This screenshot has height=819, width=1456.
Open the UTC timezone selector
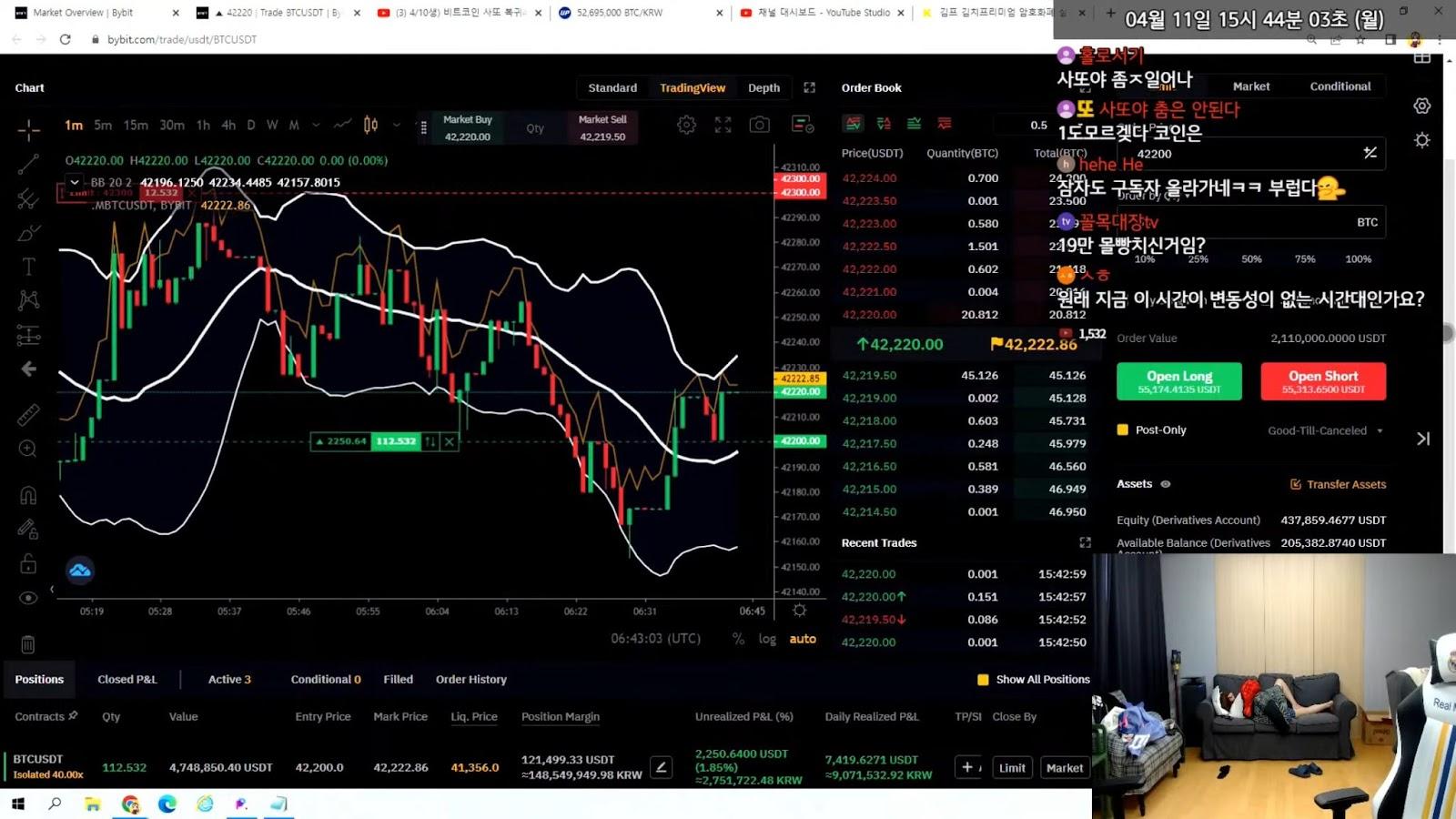pyautogui.click(x=656, y=639)
